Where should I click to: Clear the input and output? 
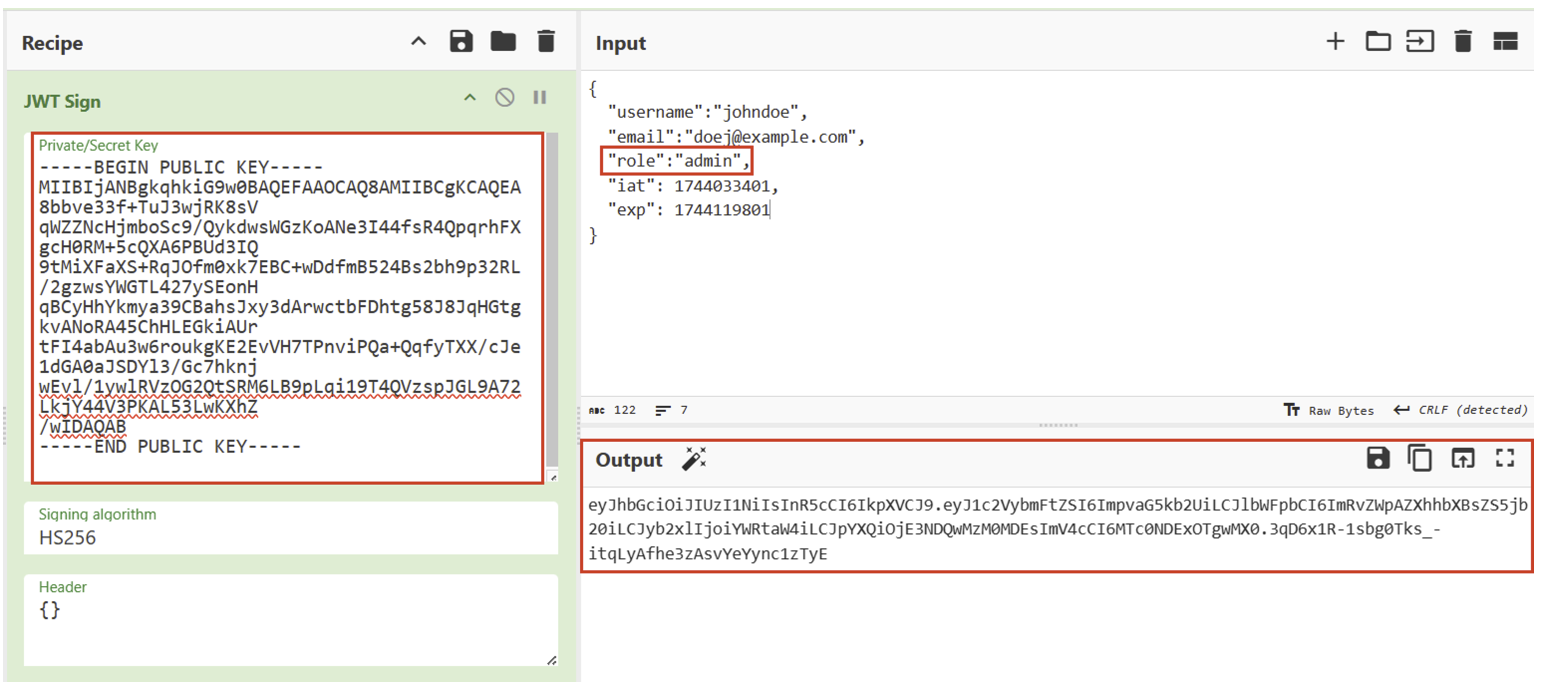click(1463, 42)
